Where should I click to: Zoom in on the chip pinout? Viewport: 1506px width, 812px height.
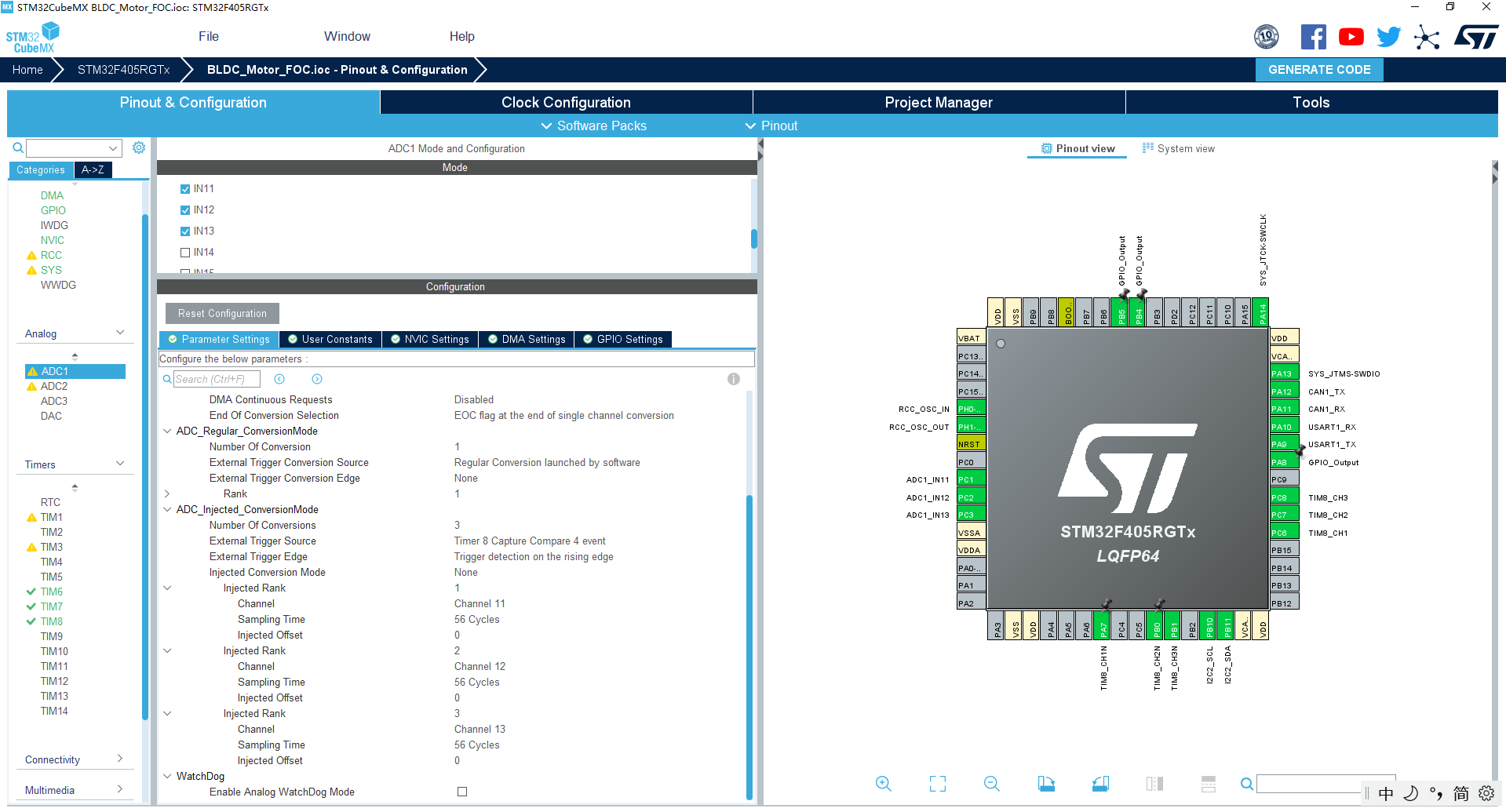pos(884,784)
